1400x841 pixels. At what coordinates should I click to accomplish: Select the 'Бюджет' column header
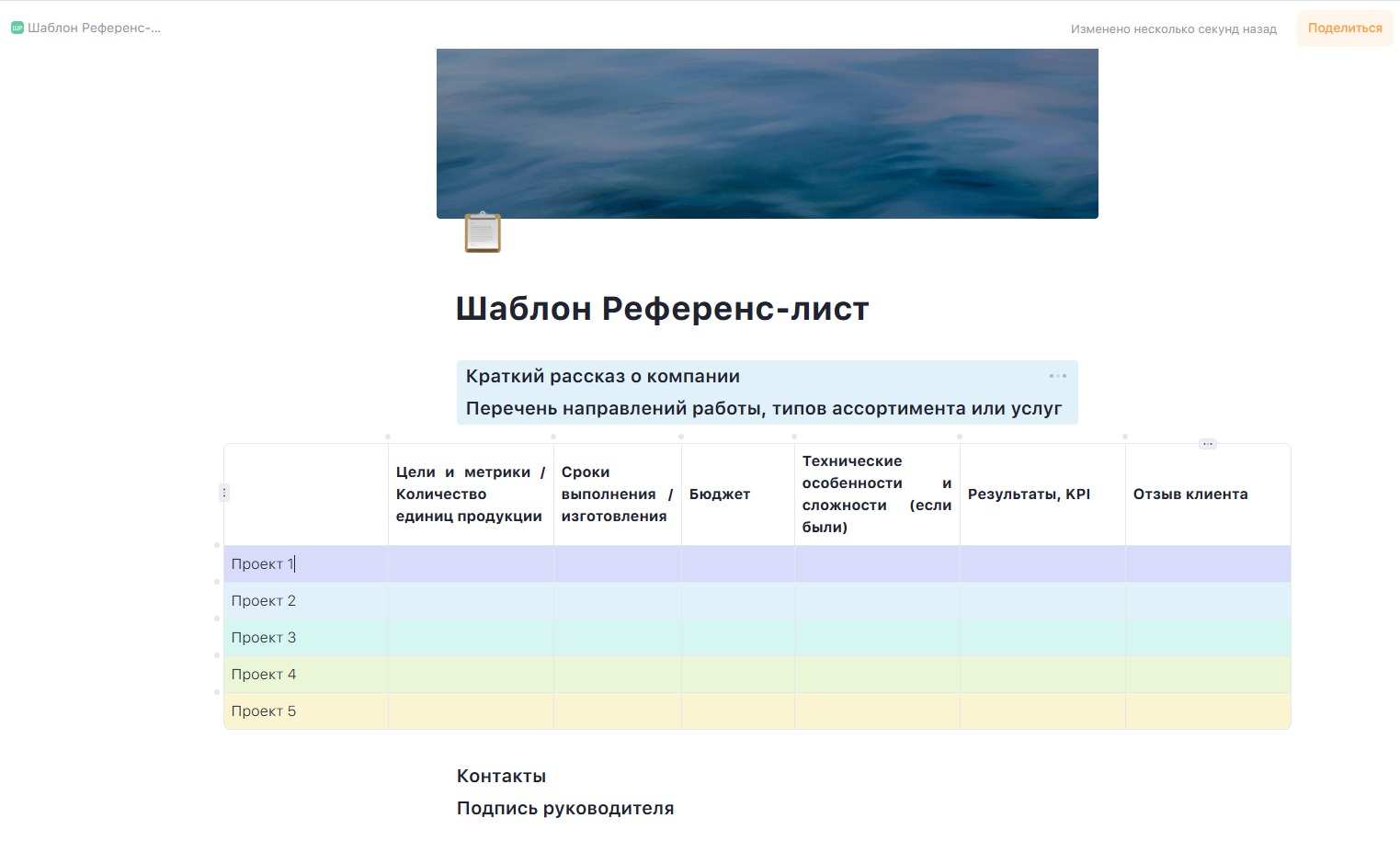tap(738, 494)
